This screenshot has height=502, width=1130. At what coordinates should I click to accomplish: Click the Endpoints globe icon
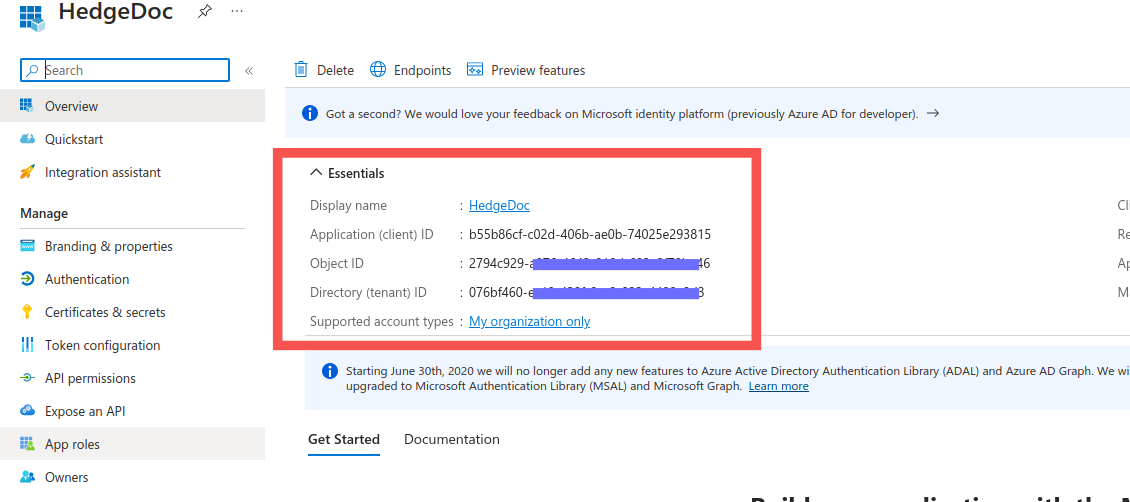tap(378, 70)
